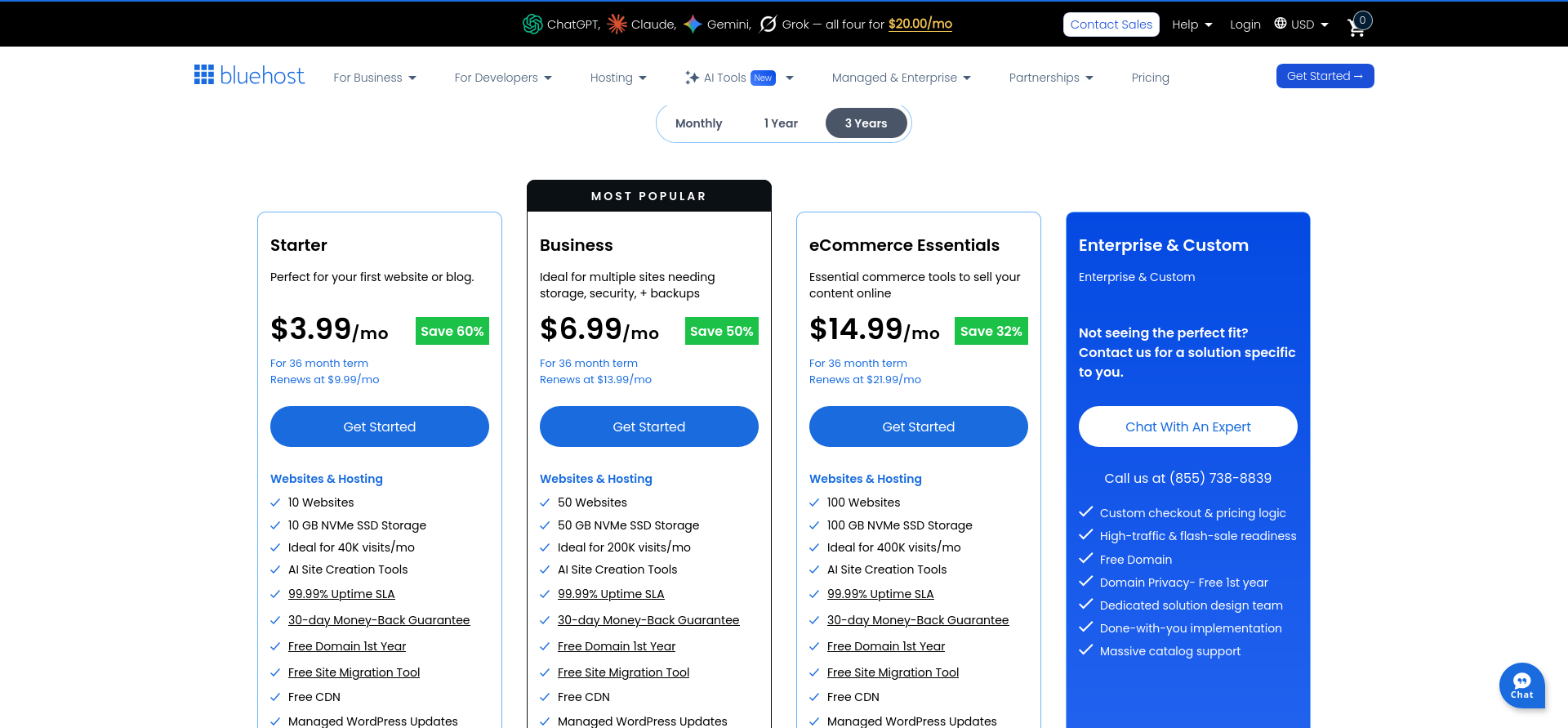Select the 3 Years billing term
1568x728 pixels.
tap(866, 123)
